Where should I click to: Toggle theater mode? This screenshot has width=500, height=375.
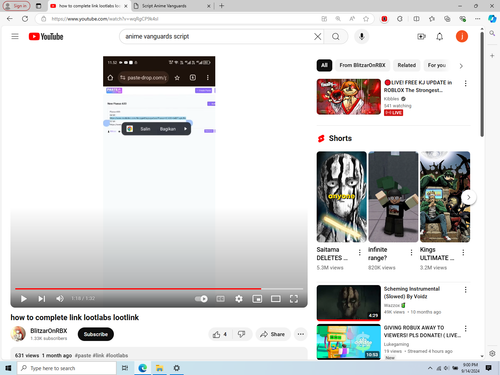[x=275, y=299]
